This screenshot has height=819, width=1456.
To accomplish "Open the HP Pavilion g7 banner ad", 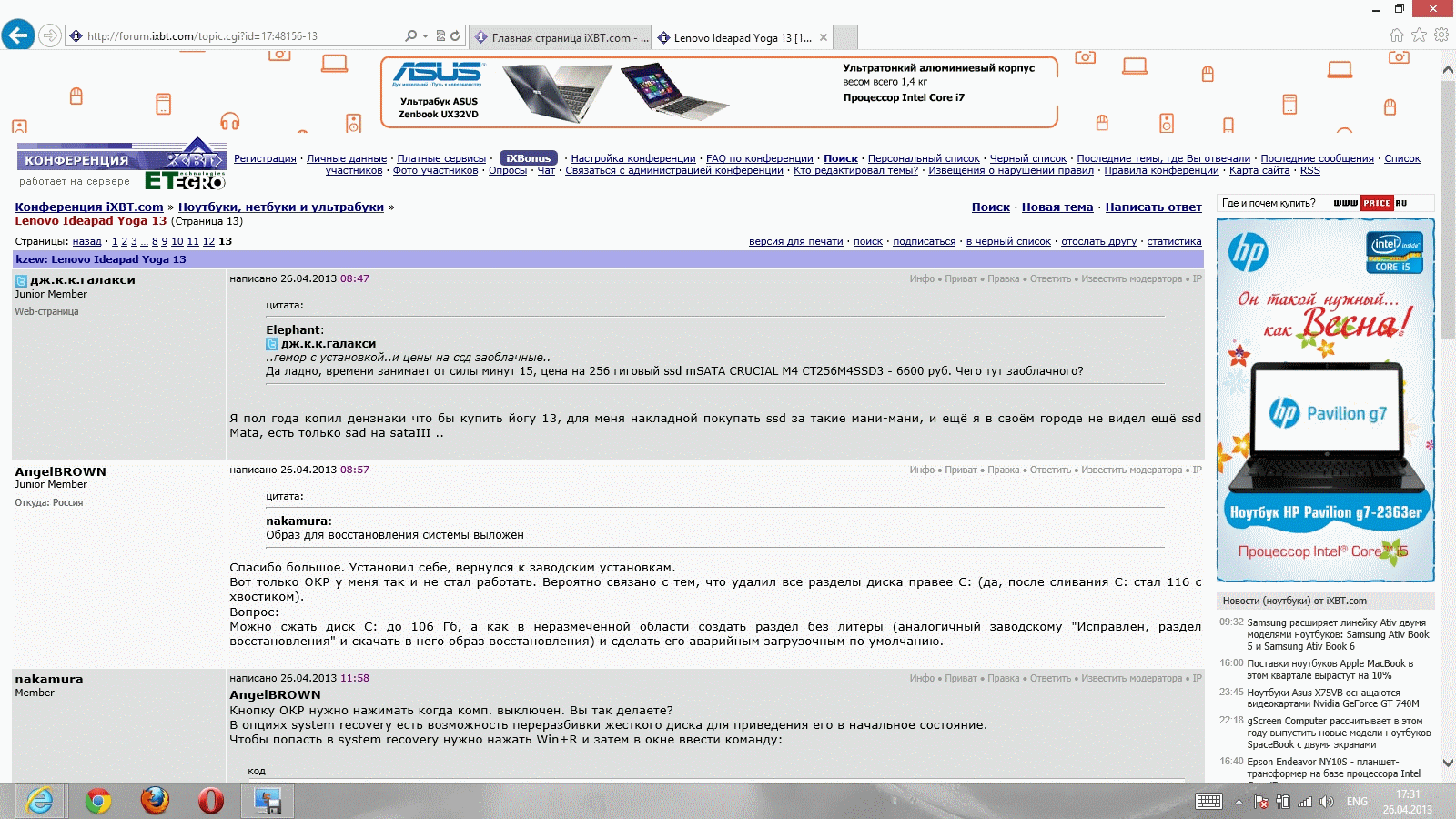I will [1325, 399].
